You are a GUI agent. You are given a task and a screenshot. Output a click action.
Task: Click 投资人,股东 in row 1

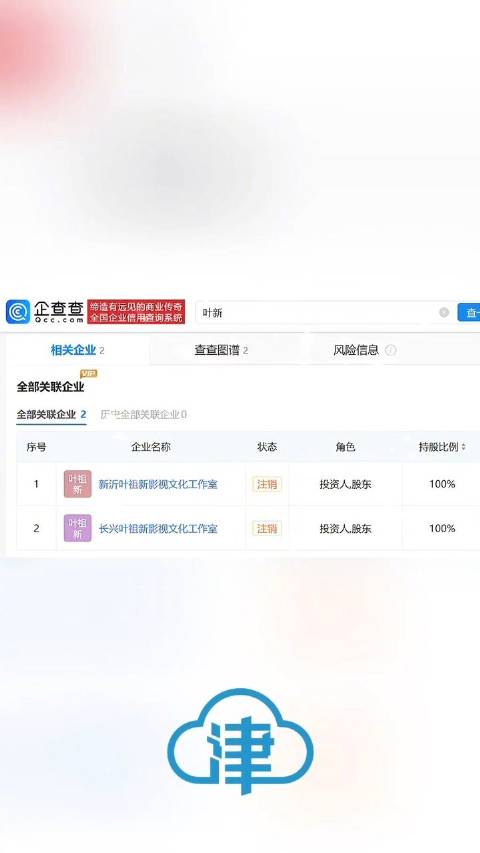tap(346, 484)
